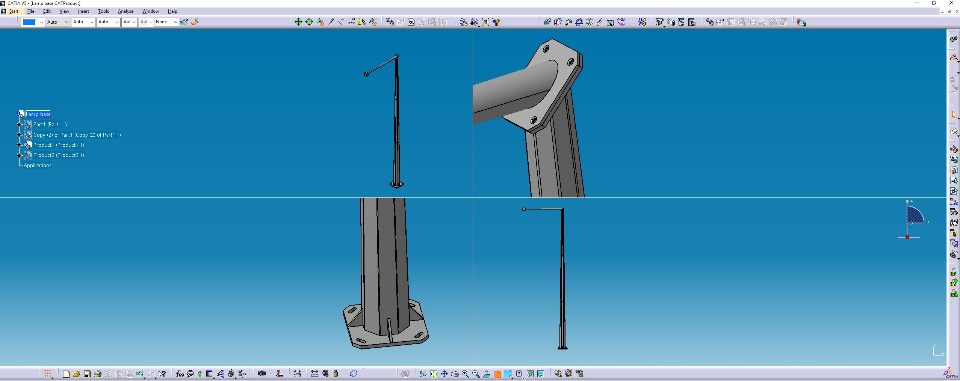
Task: Open the Start menu in CATIA
Action: [x=12, y=11]
